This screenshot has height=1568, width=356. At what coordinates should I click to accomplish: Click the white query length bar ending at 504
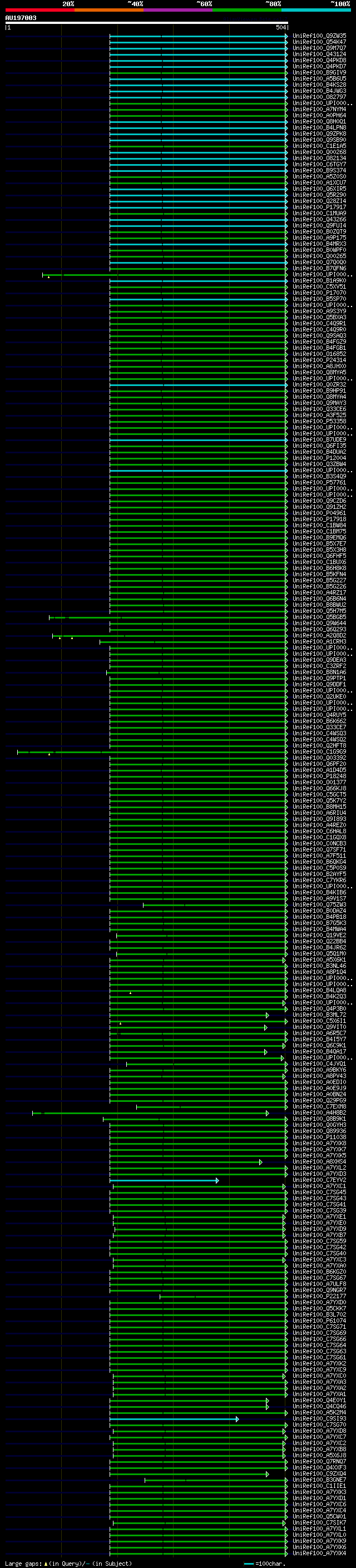tap(147, 22)
